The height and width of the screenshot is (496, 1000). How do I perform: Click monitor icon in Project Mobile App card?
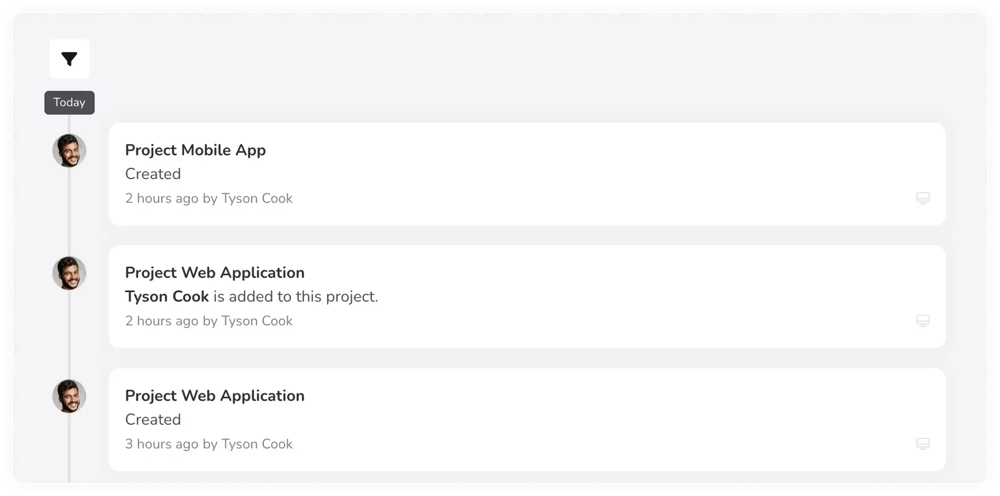coord(923,198)
